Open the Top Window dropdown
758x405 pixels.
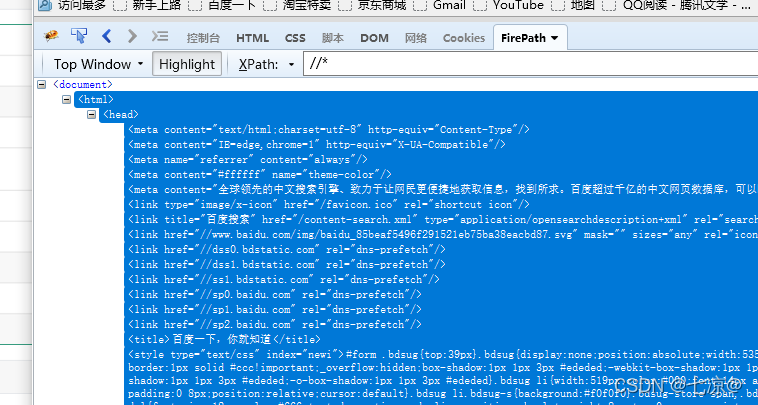(99, 64)
